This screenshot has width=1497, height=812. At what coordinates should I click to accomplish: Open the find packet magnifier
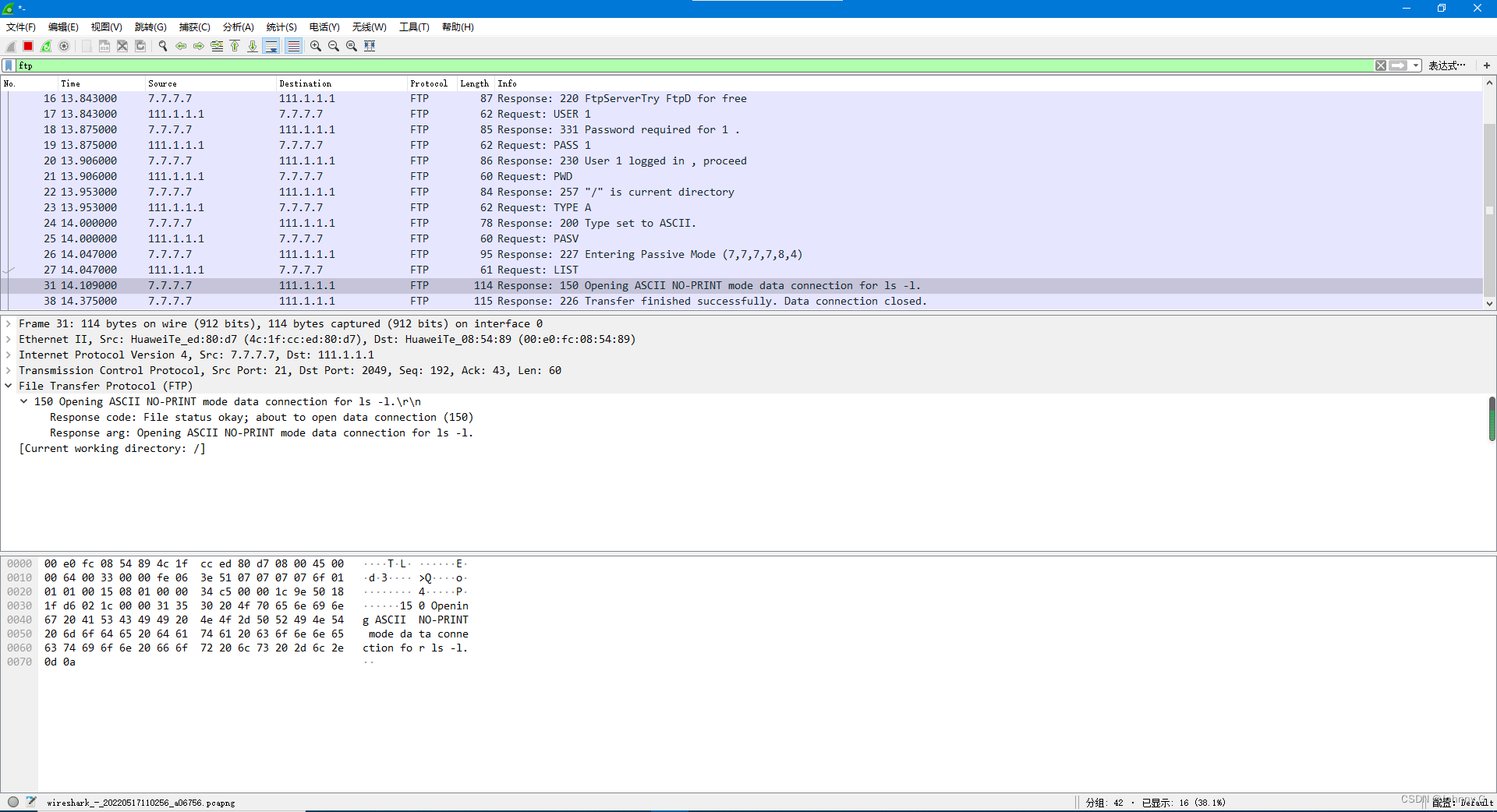163,46
